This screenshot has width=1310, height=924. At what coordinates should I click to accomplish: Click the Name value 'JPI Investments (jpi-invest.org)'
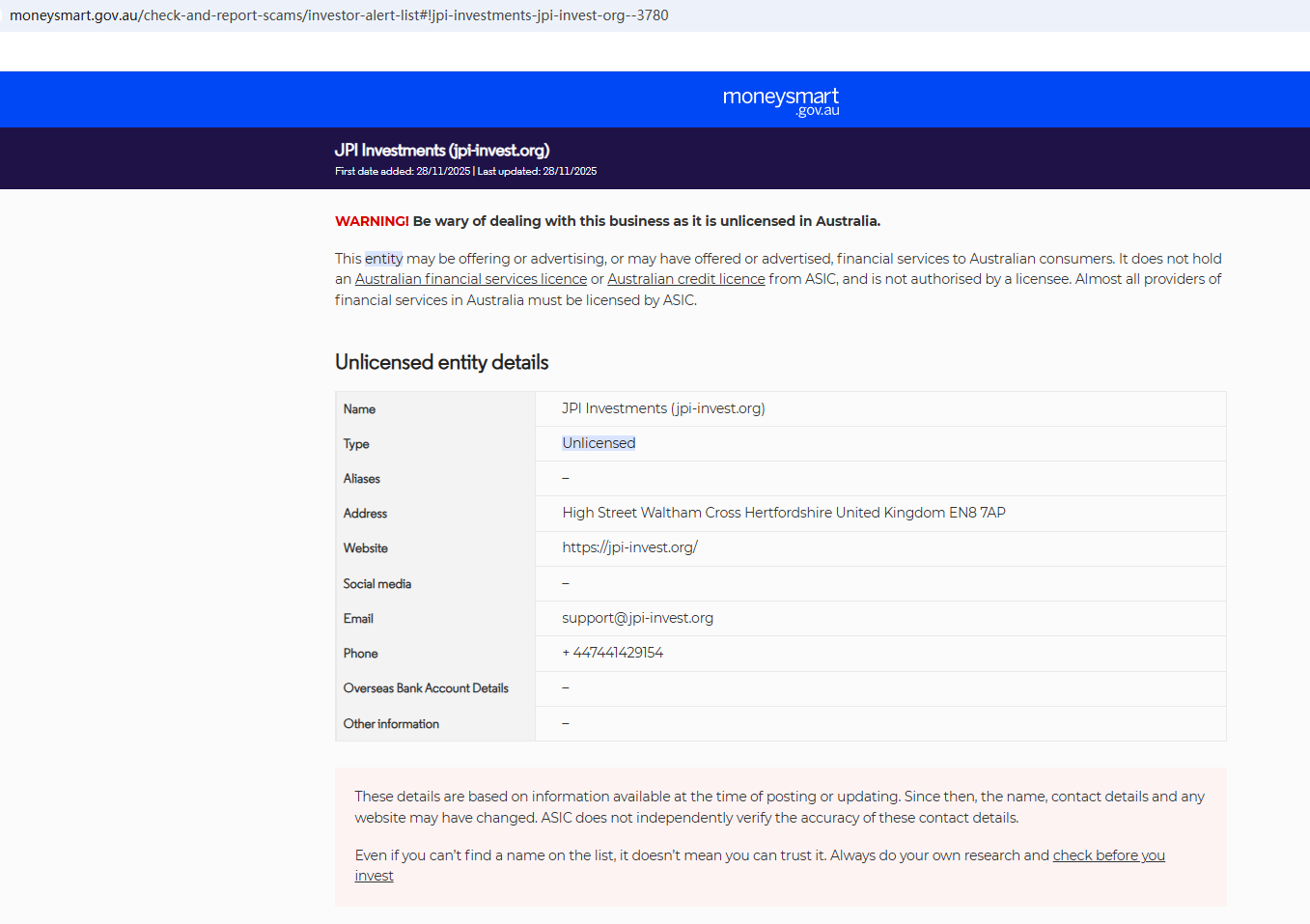pyautogui.click(x=663, y=408)
